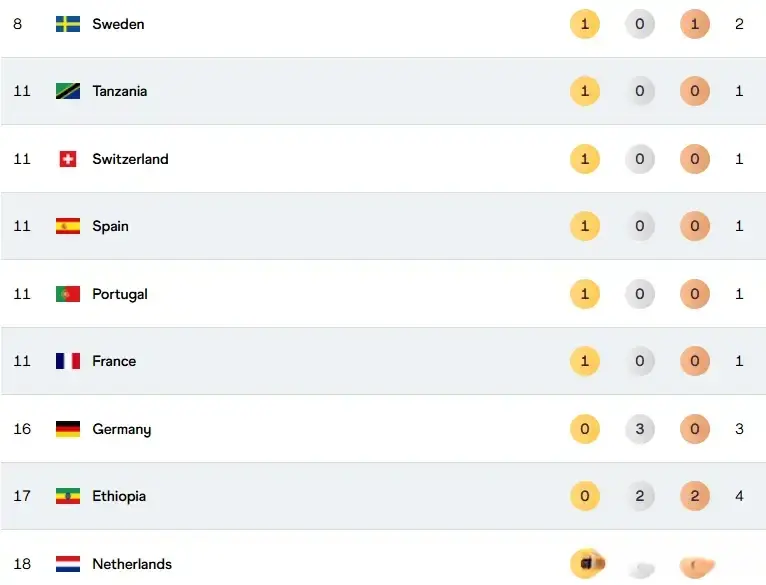Click Ethiopia's bronze medal count badge

coord(694,496)
